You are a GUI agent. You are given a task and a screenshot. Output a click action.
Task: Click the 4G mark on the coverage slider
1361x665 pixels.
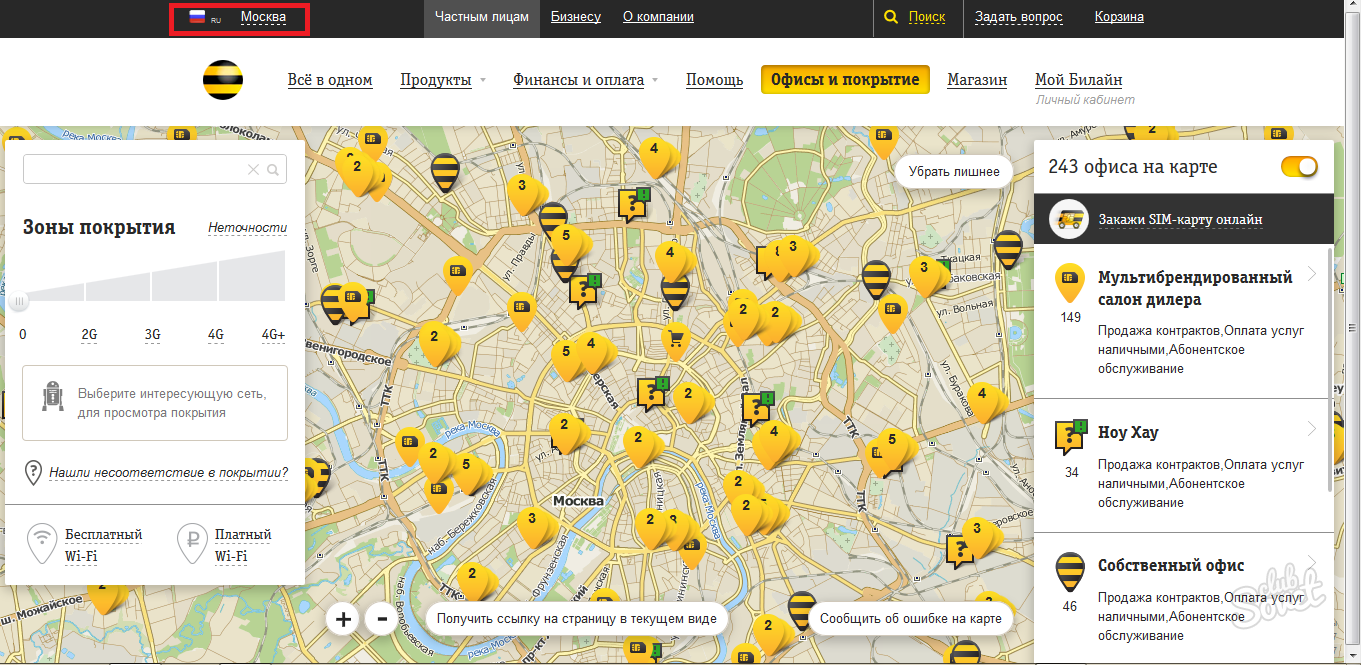[216, 335]
